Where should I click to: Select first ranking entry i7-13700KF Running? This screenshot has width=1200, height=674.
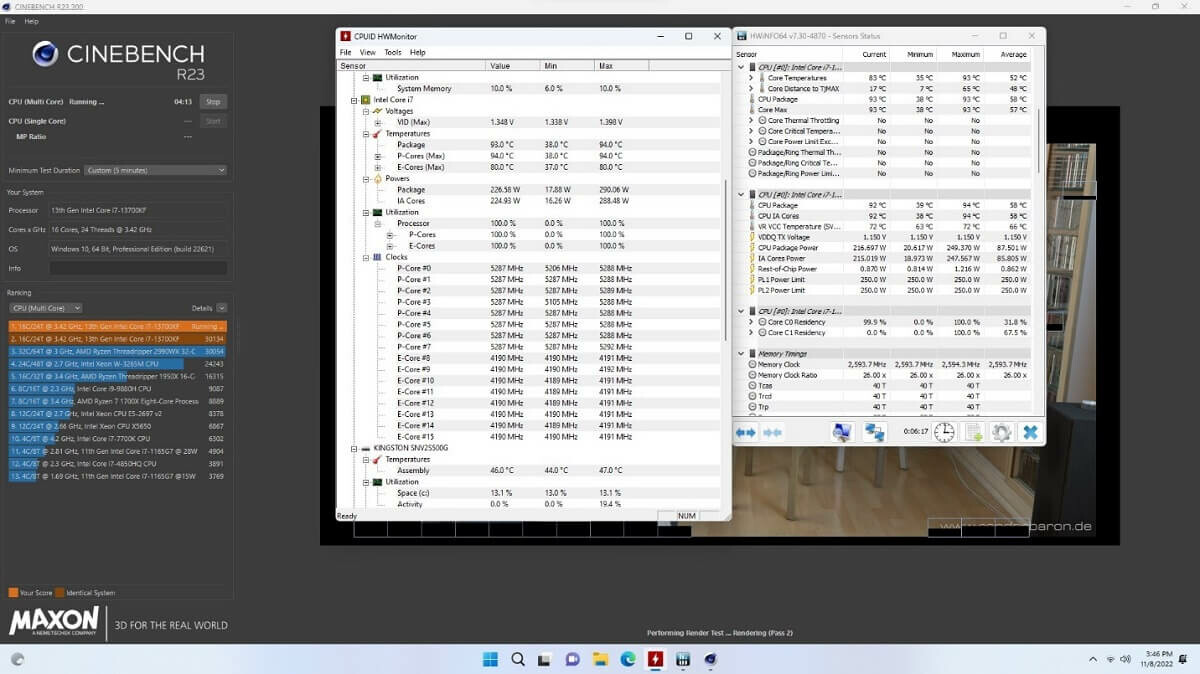tap(117, 326)
